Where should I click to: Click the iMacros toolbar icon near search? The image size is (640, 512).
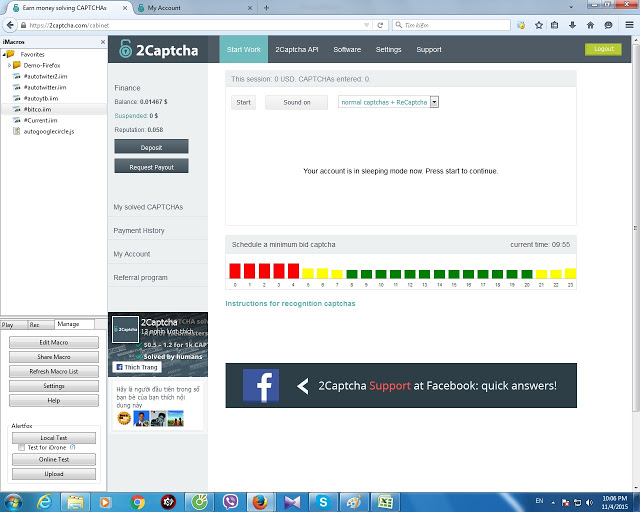(521, 25)
